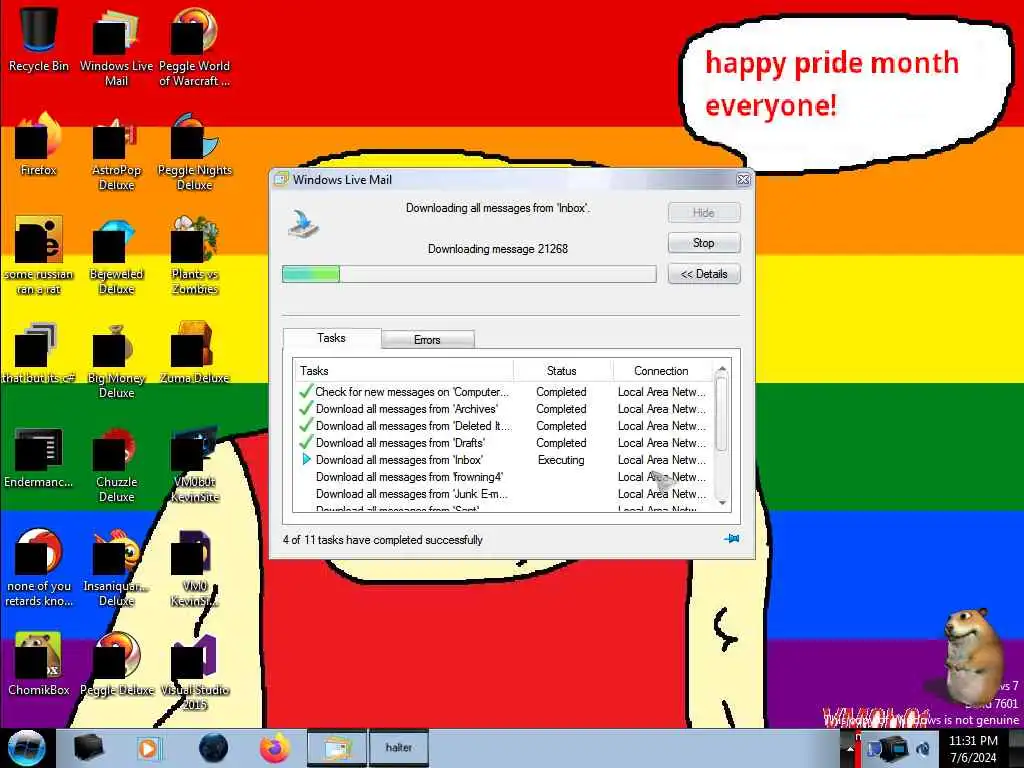Open Visual Studio 2015 desktop shortcut
The height and width of the screenshot is (768, 1024).
pyautogui.click(x=195, y=671)
